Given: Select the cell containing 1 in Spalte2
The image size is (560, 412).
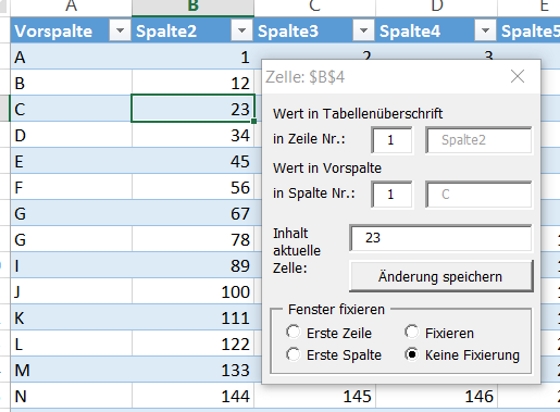Looking at the screenshot, I should pos(193,57).
